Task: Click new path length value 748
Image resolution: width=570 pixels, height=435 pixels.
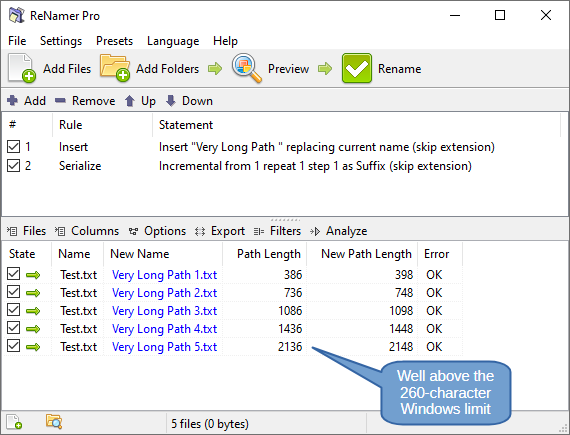Action: click(404, 293)
